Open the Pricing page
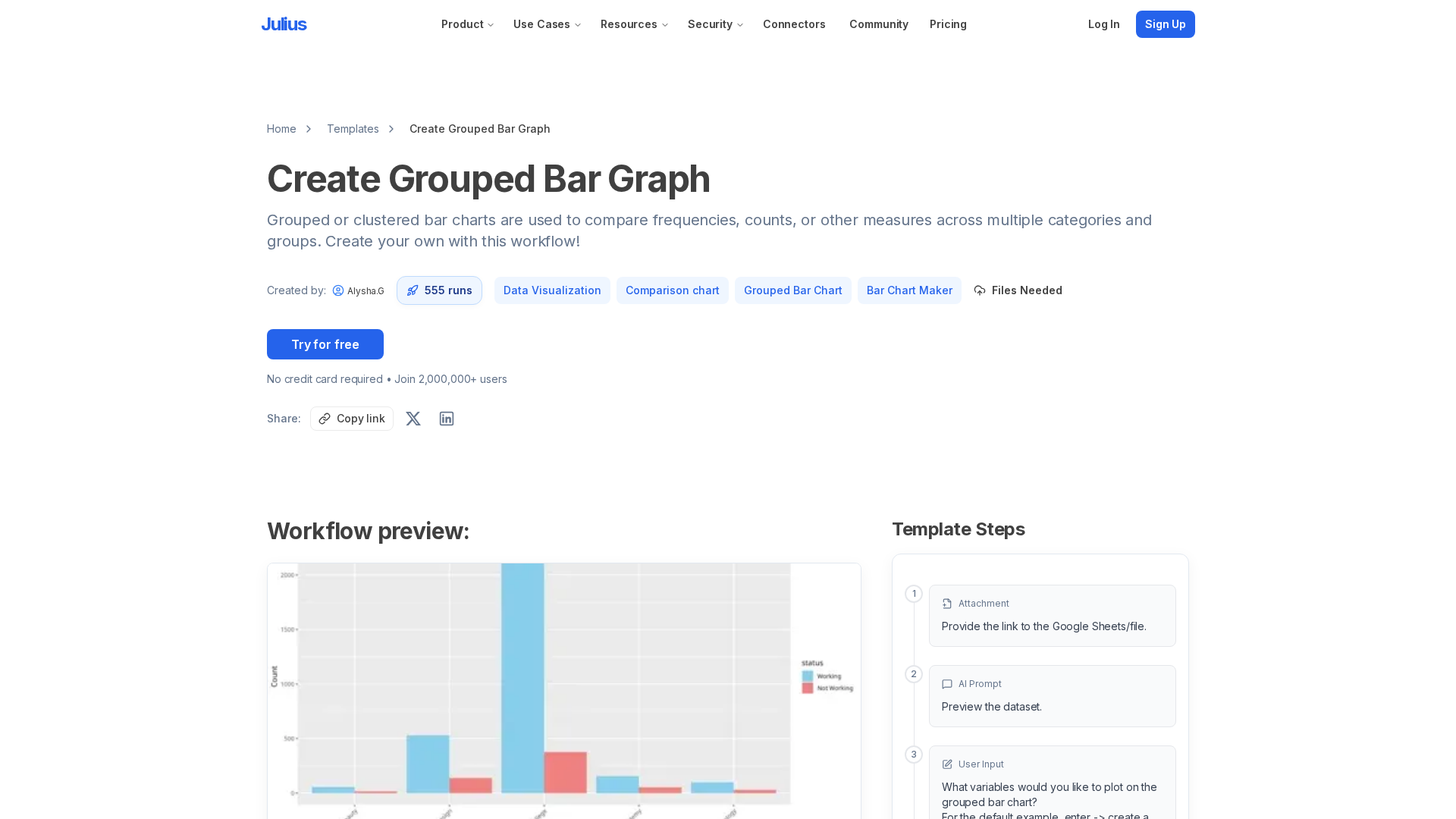This screenshot has height=819, width=1456. coord(948,24)
